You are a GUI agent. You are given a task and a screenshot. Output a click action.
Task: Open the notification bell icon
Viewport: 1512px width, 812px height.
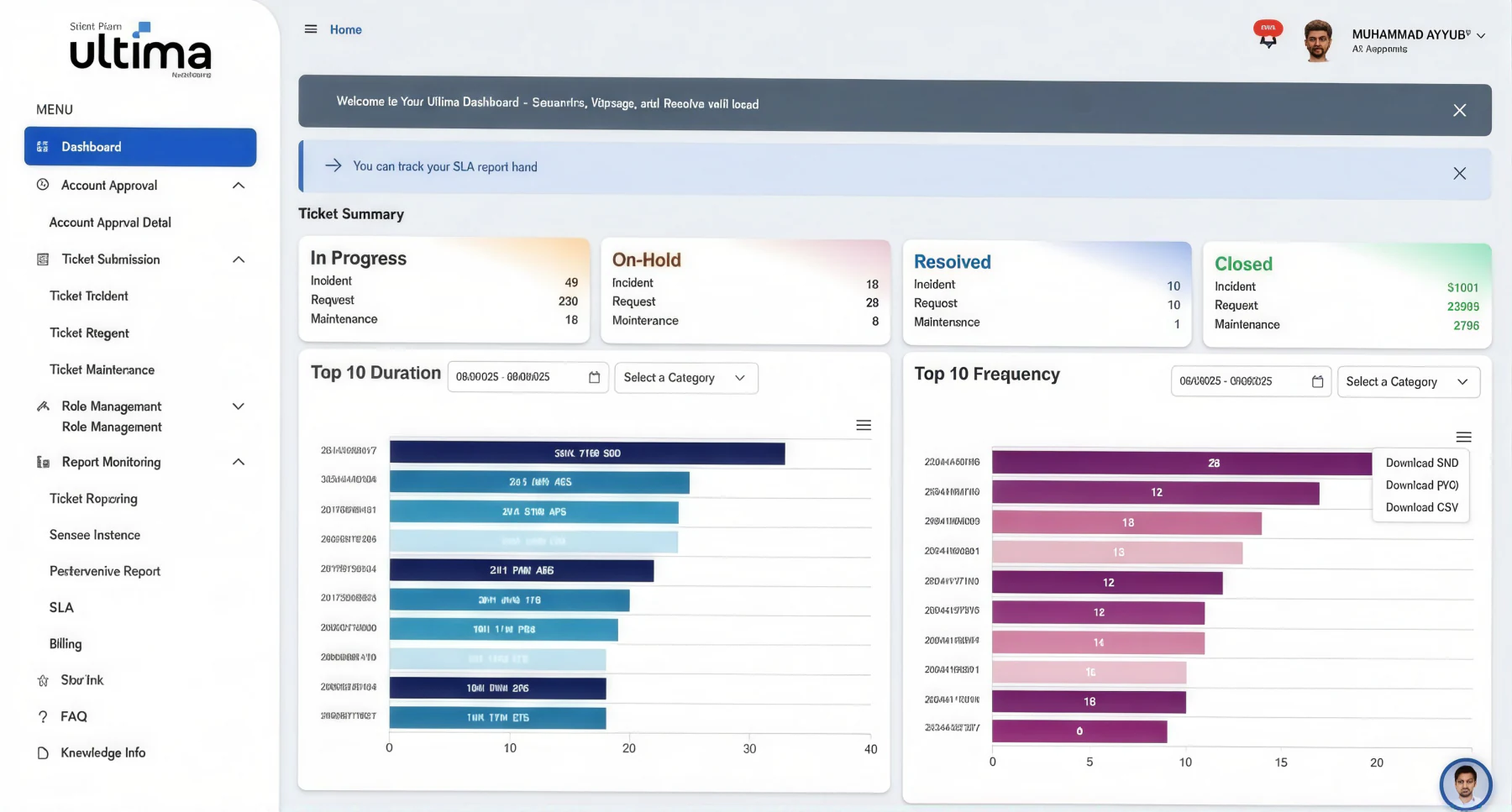click(x=1268, y=35)
